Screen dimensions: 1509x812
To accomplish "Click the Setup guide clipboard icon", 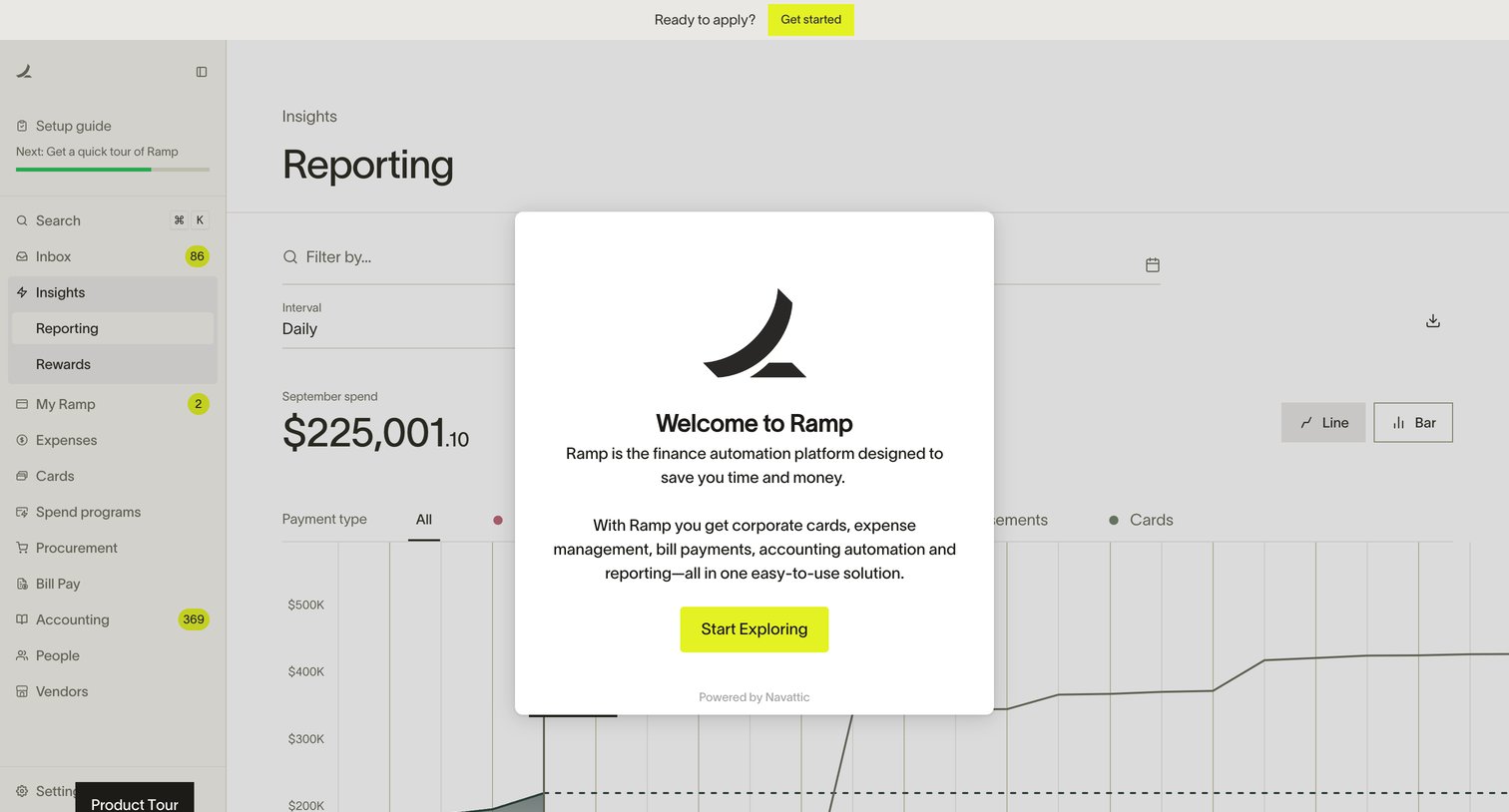I will pos(22,126).
